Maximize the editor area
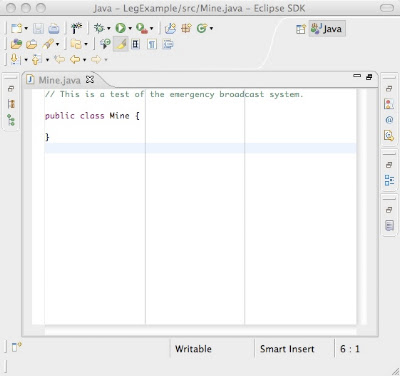This screenshot has width=400, height=376. click(x=369, y=77)
